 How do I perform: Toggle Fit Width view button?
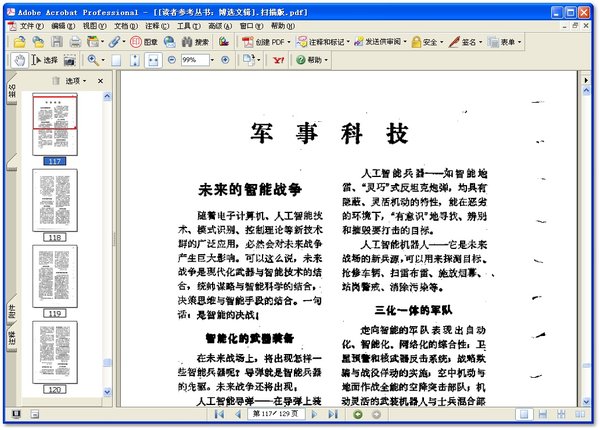[x=153, y=60]
